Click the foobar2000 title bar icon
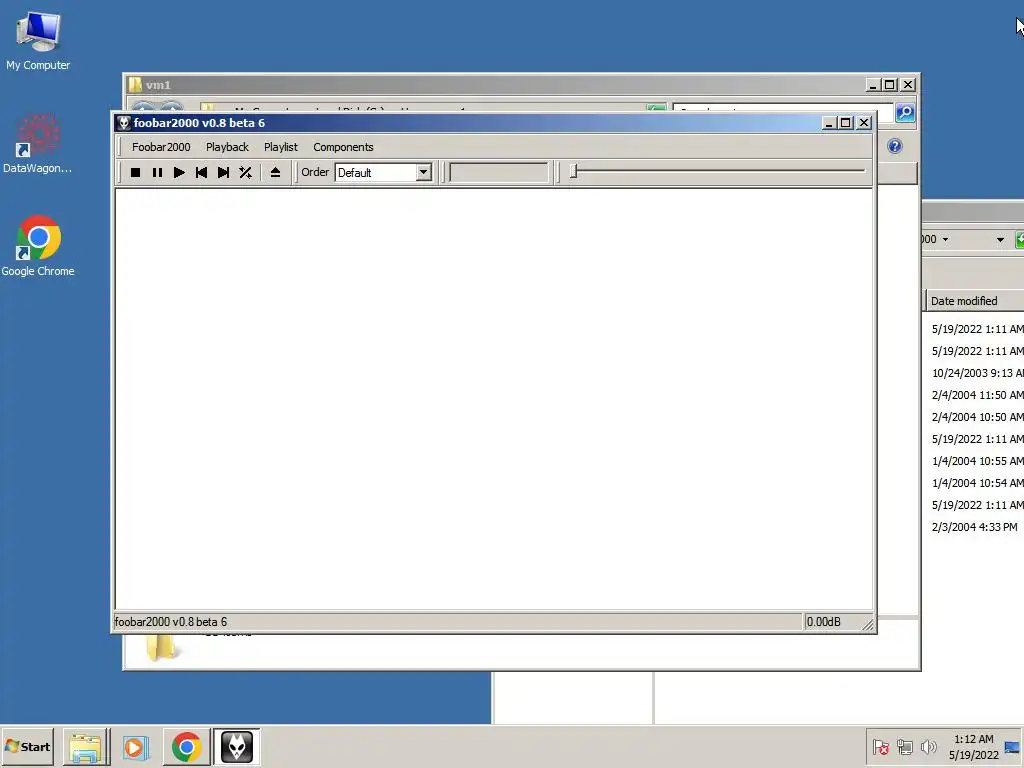The image size is (1024, 768). pos(123,123)
